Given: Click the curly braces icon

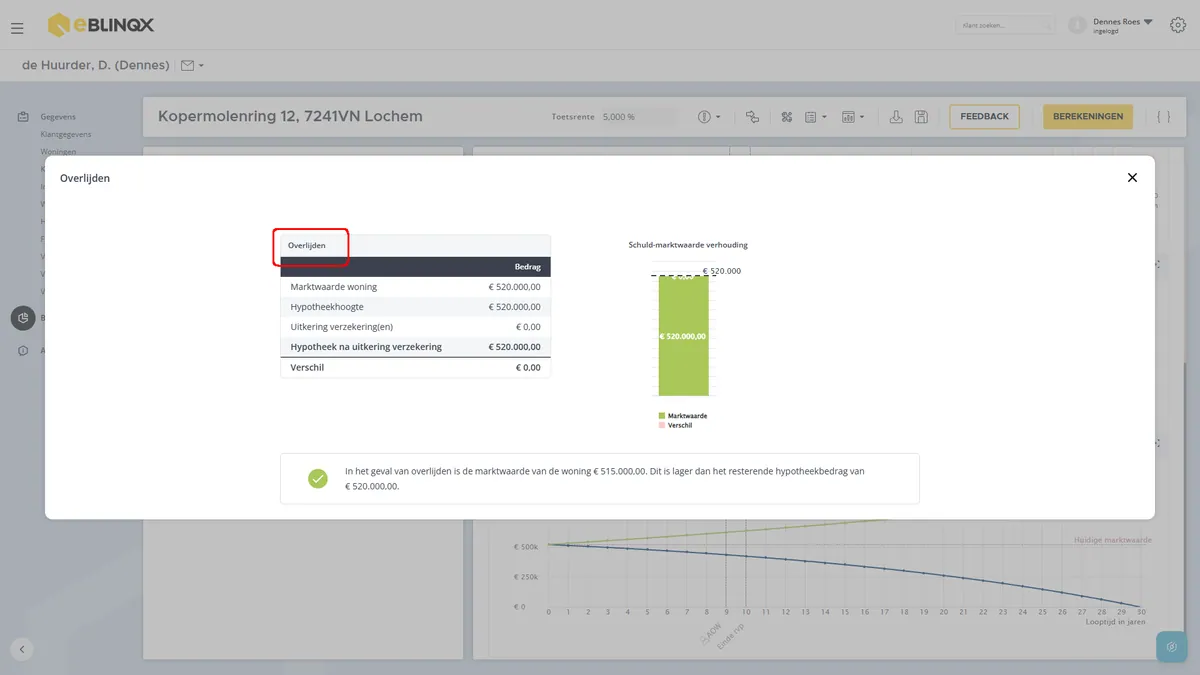Looking at the screenshot, I should click(x=1163, y=117).
